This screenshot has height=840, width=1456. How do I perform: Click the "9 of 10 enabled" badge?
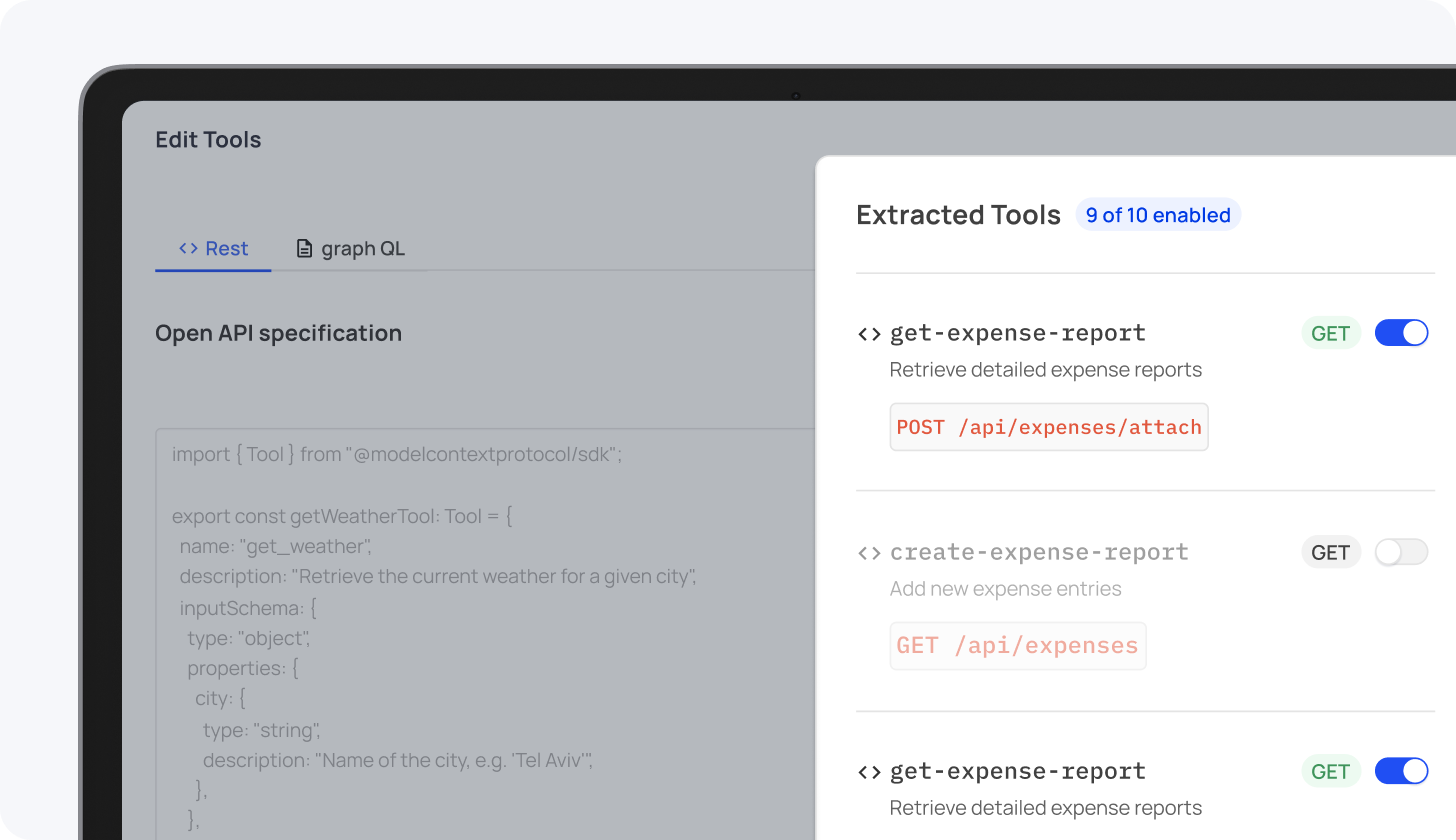(x=1158, y=215)
